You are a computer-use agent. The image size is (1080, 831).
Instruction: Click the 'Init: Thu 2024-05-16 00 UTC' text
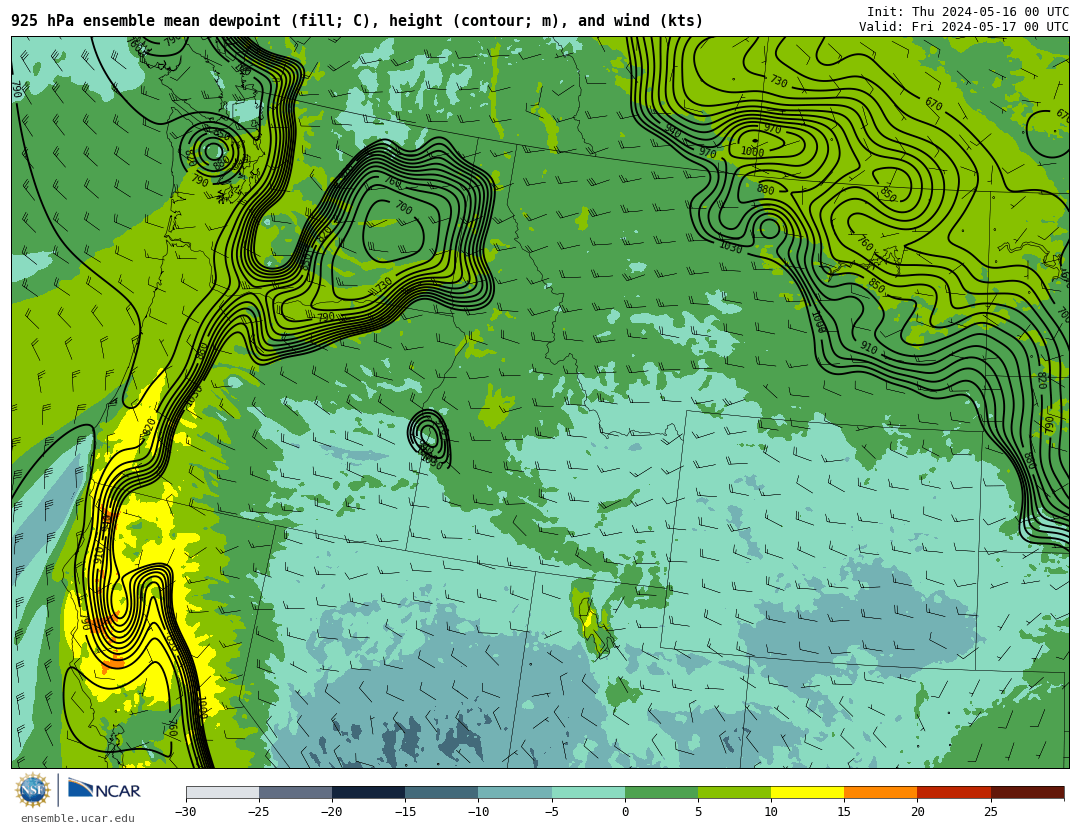click(967, 12)
